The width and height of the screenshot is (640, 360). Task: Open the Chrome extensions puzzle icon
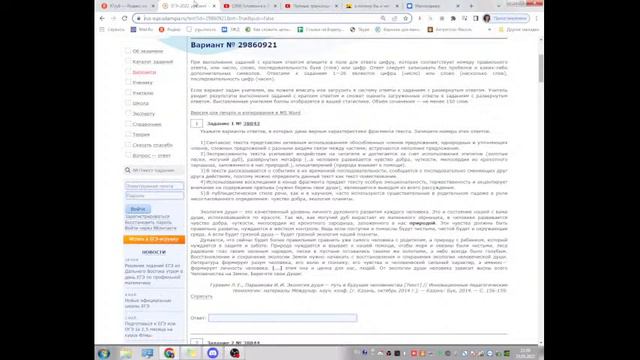point(453,18)
